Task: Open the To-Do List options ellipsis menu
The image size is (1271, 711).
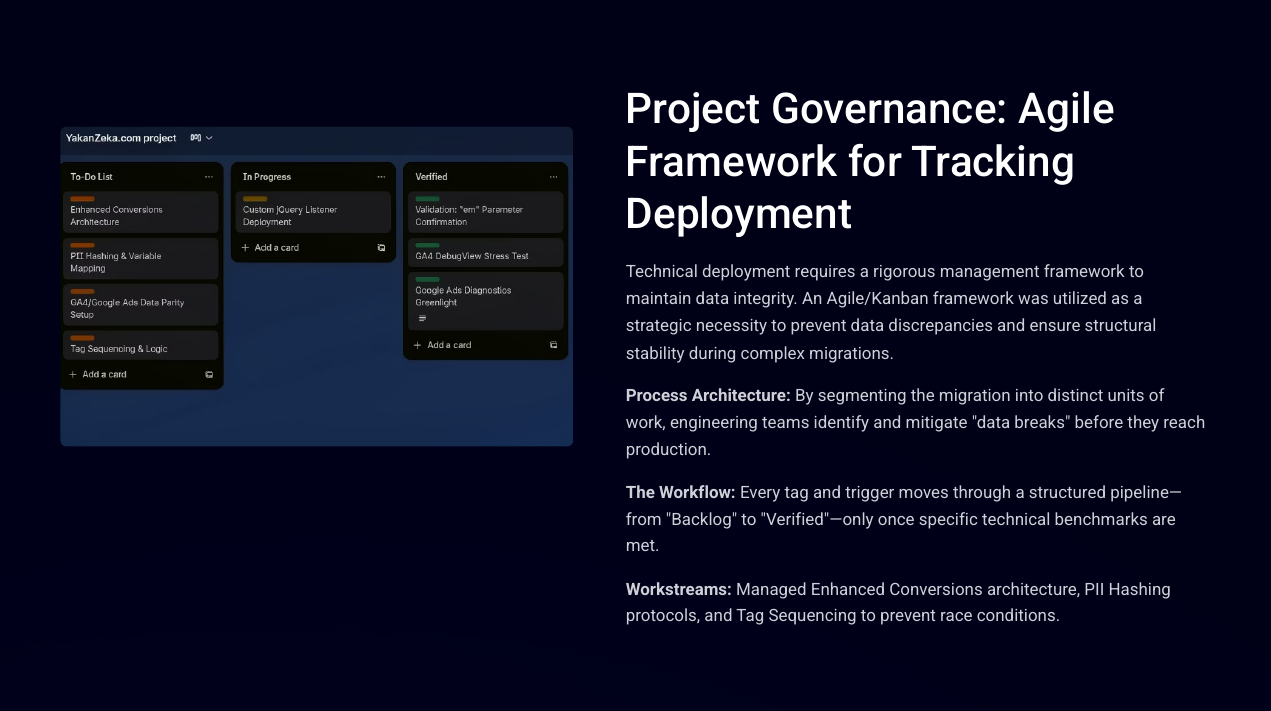Action: [209, 177]
